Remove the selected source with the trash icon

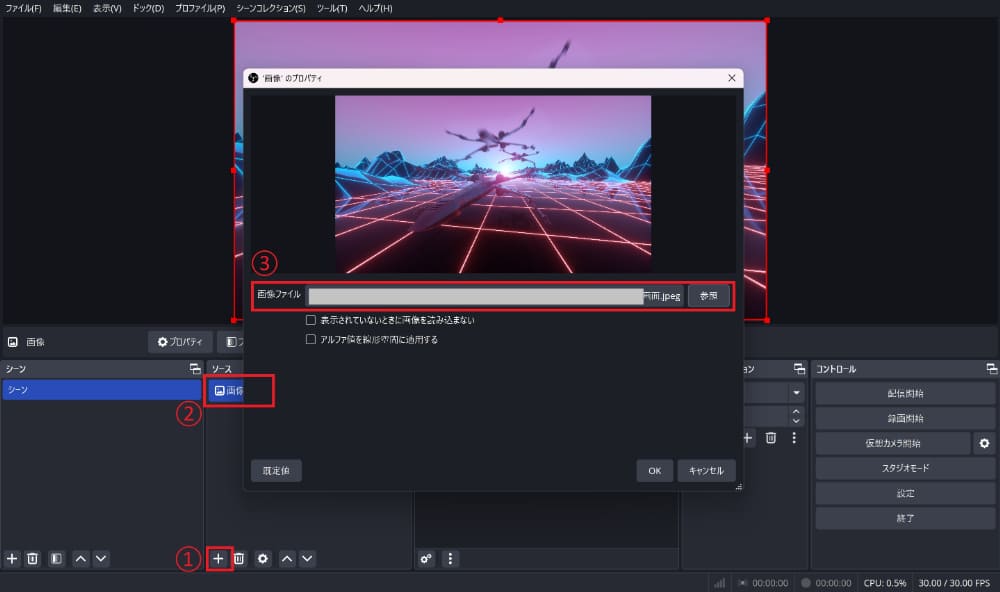pos(239,559)
